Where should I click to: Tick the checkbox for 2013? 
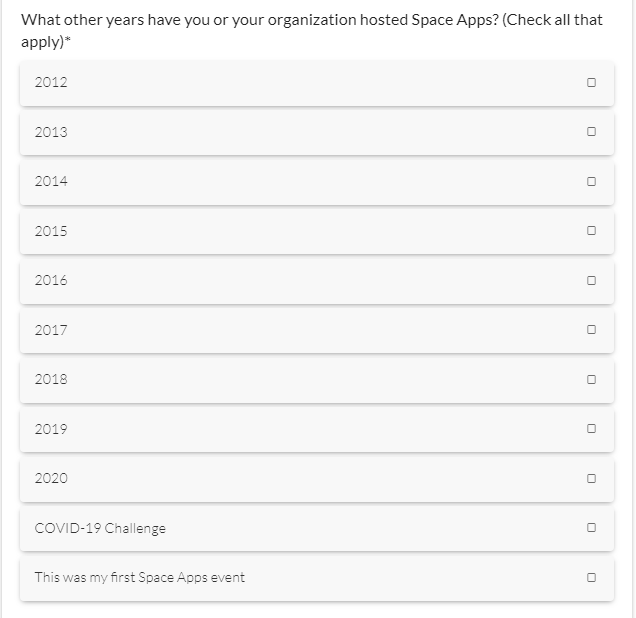[x=591, y=132]
